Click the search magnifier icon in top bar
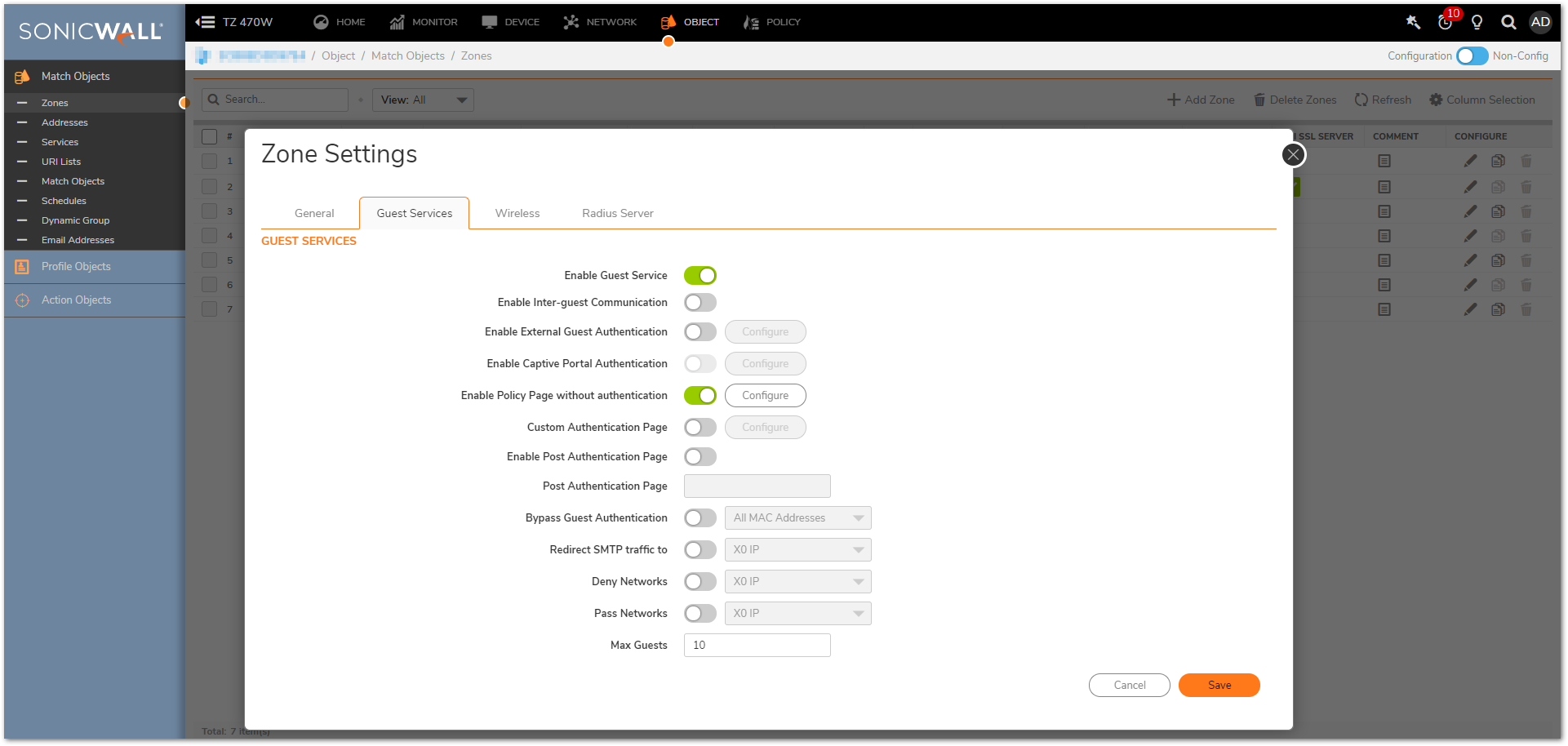1568x746 pixels. [x=1508, y=22]
